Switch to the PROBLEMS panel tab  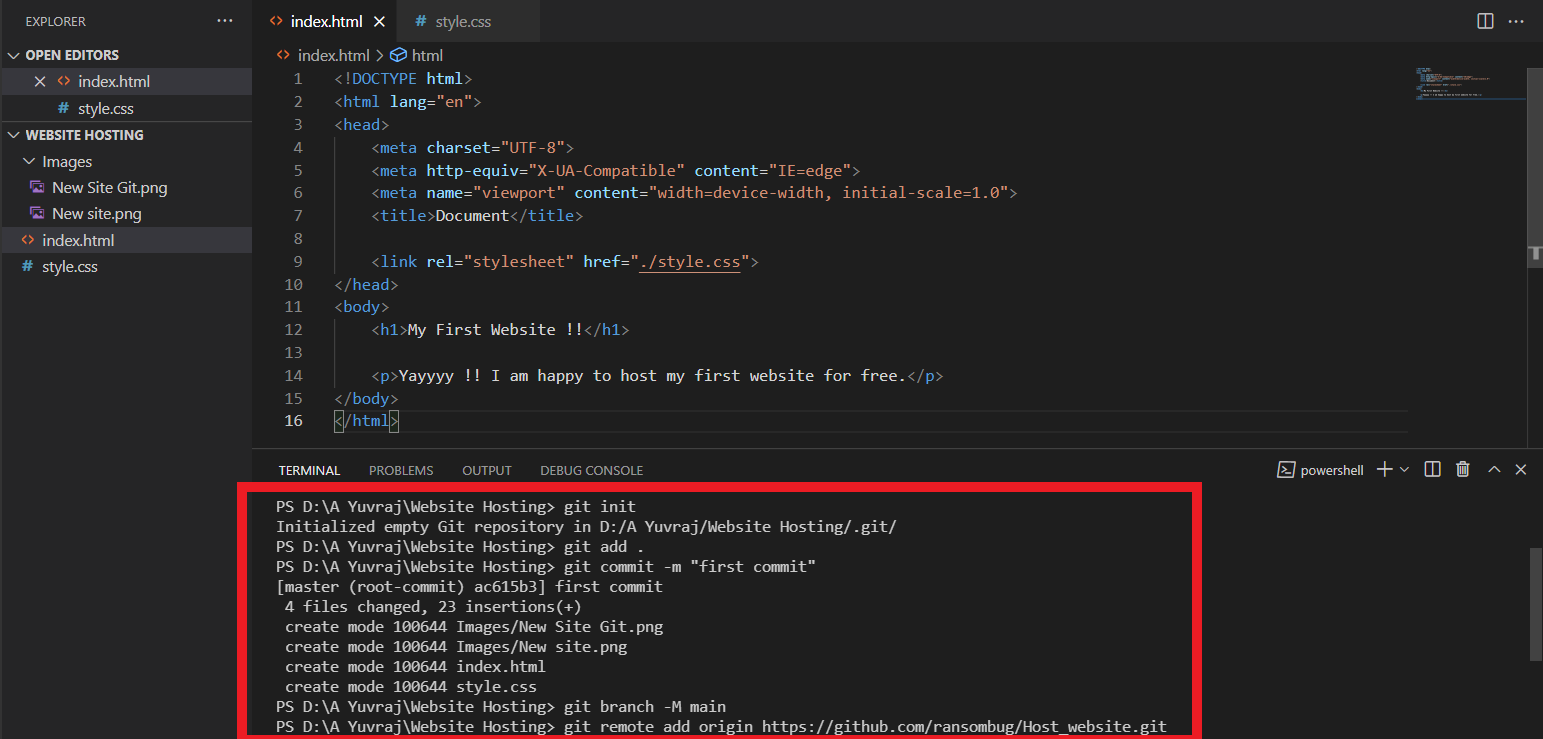tap(400, 470)
